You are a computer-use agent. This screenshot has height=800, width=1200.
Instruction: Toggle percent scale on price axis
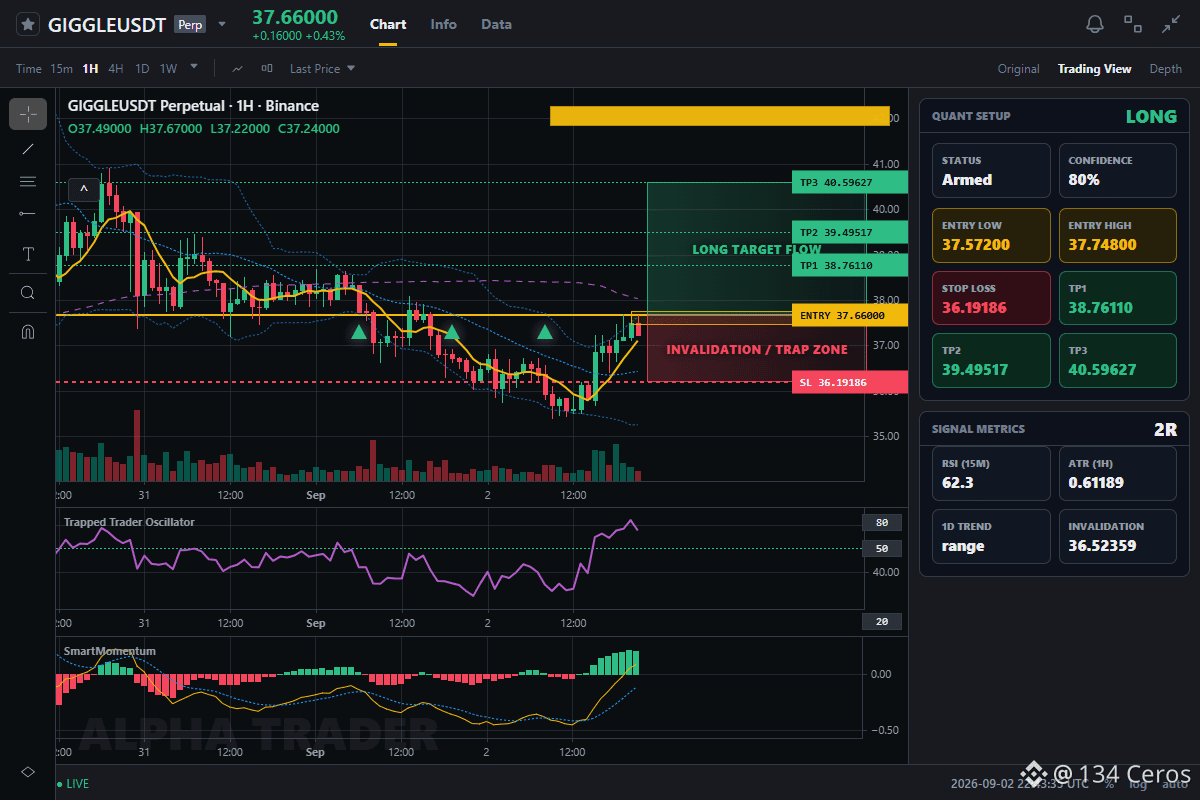point(1109,784)
